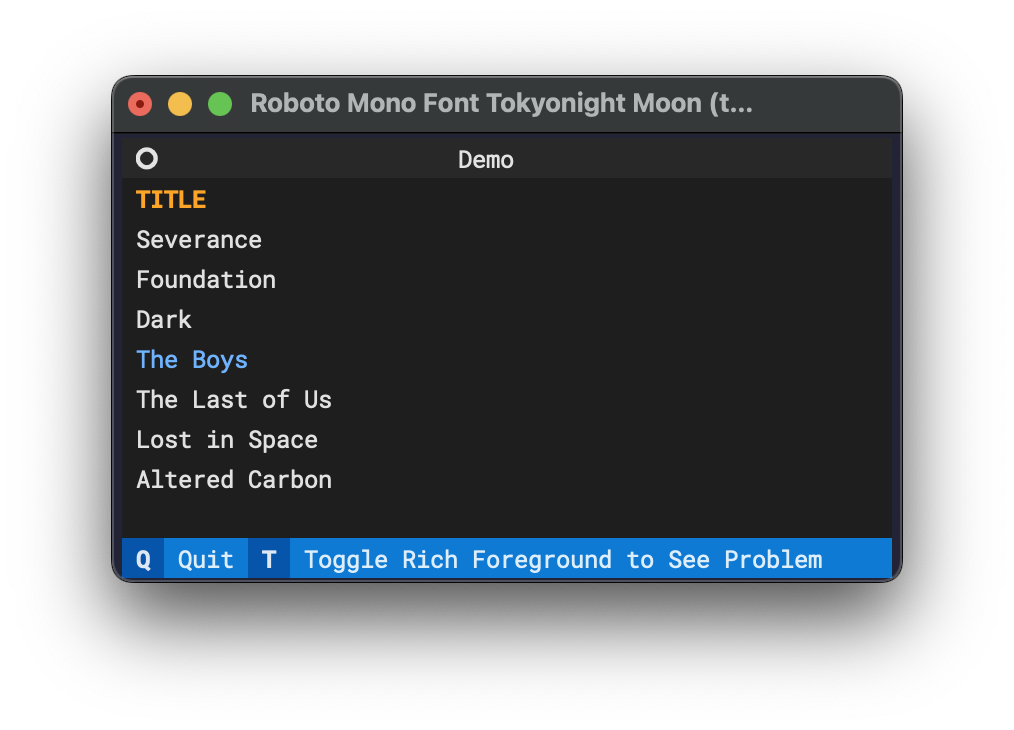Click the window title Roboto Mono Font Tokyonight Moon
Viewport: 1014px width, 730px height.
pos(502,103)
